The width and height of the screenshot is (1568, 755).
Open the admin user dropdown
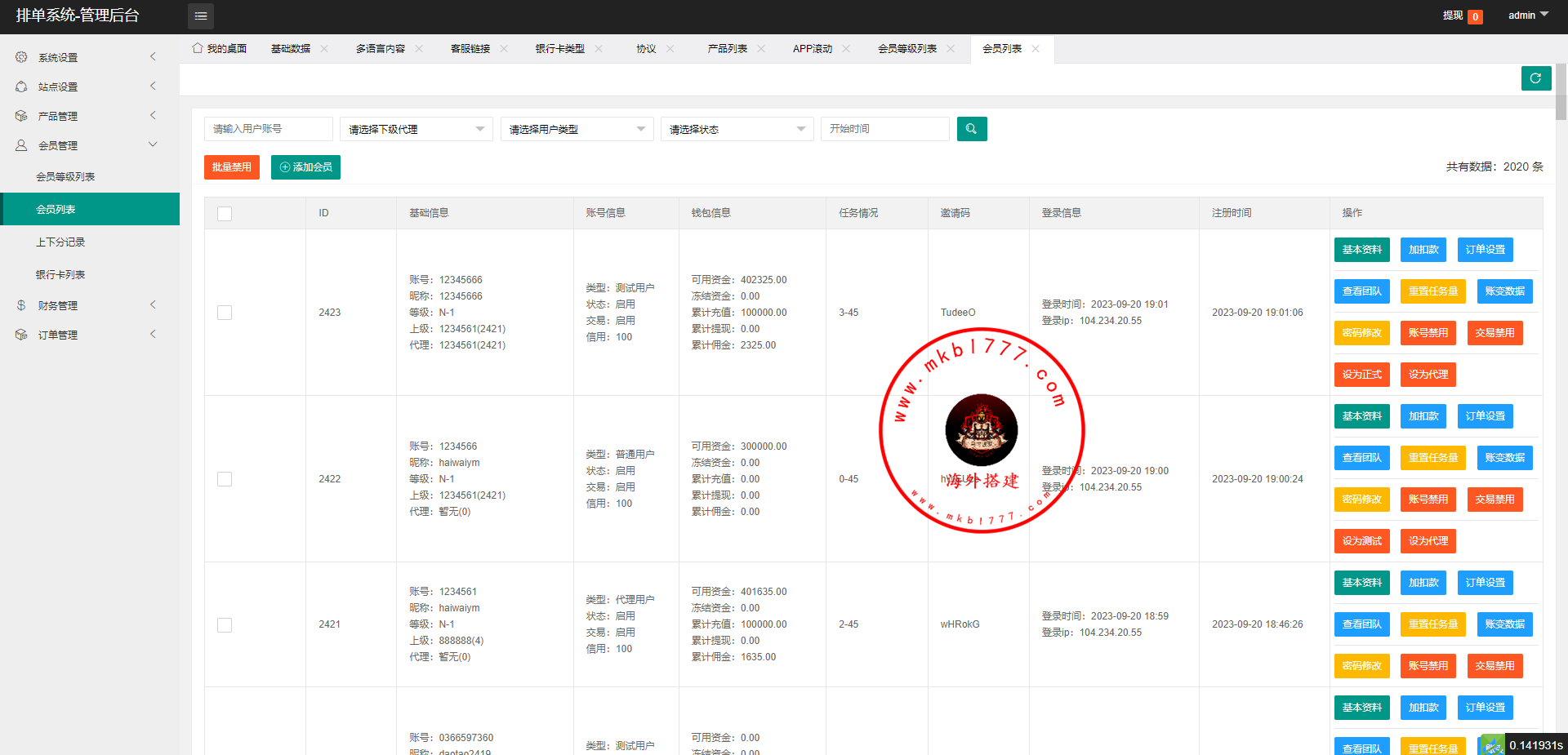pos(1528,16)
